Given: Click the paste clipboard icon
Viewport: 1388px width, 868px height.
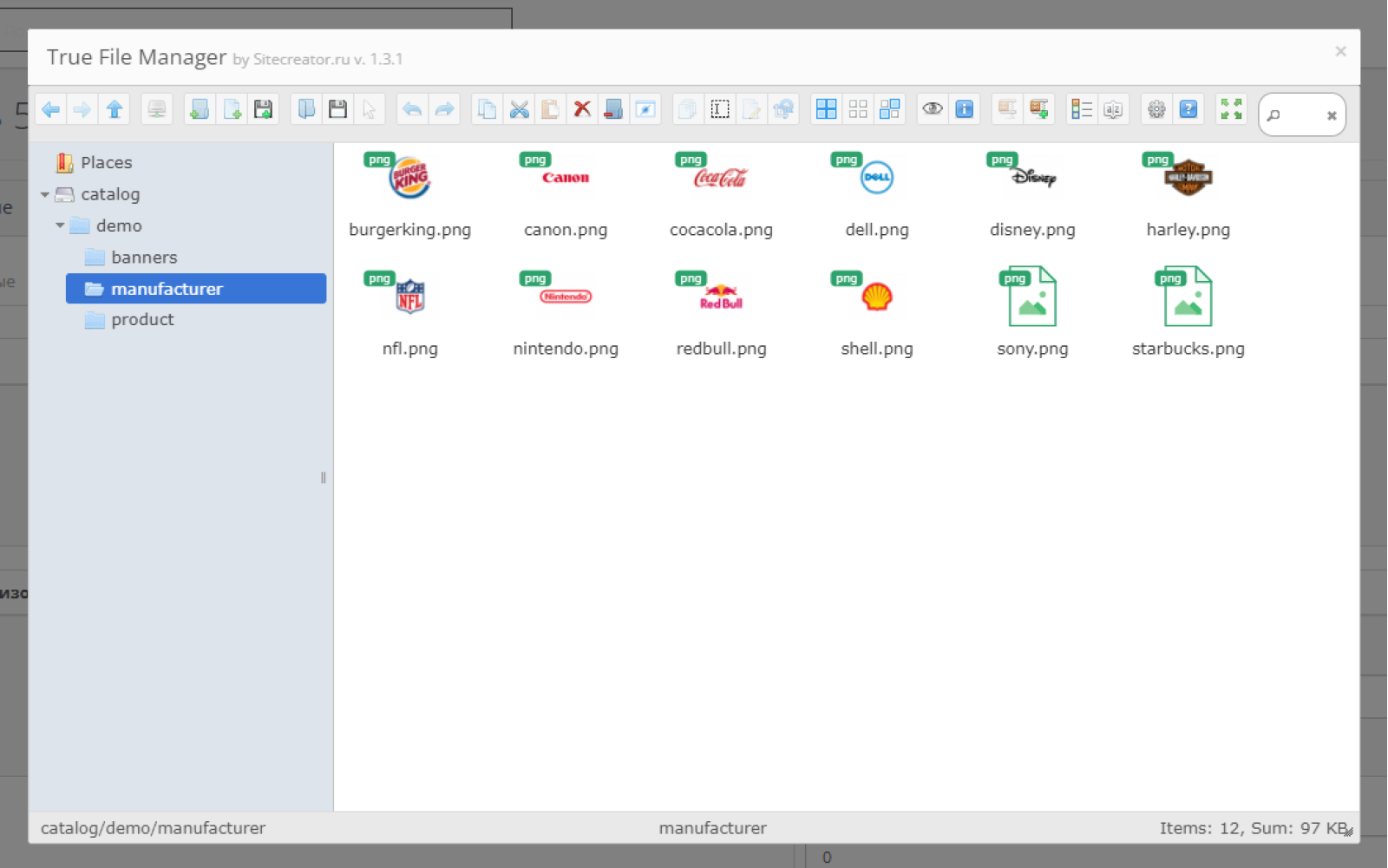Looking at the screenshot, I should [550, 109].
